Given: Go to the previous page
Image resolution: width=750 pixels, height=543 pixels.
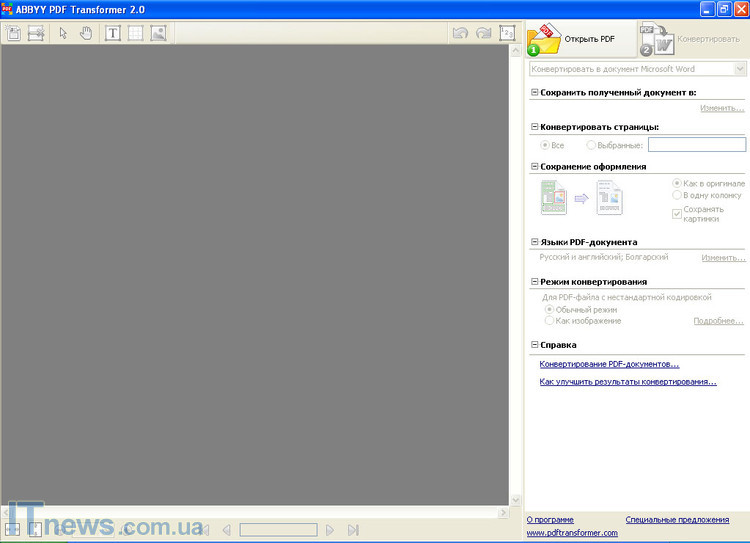Looking at the screenshot, I should (227, 530).
